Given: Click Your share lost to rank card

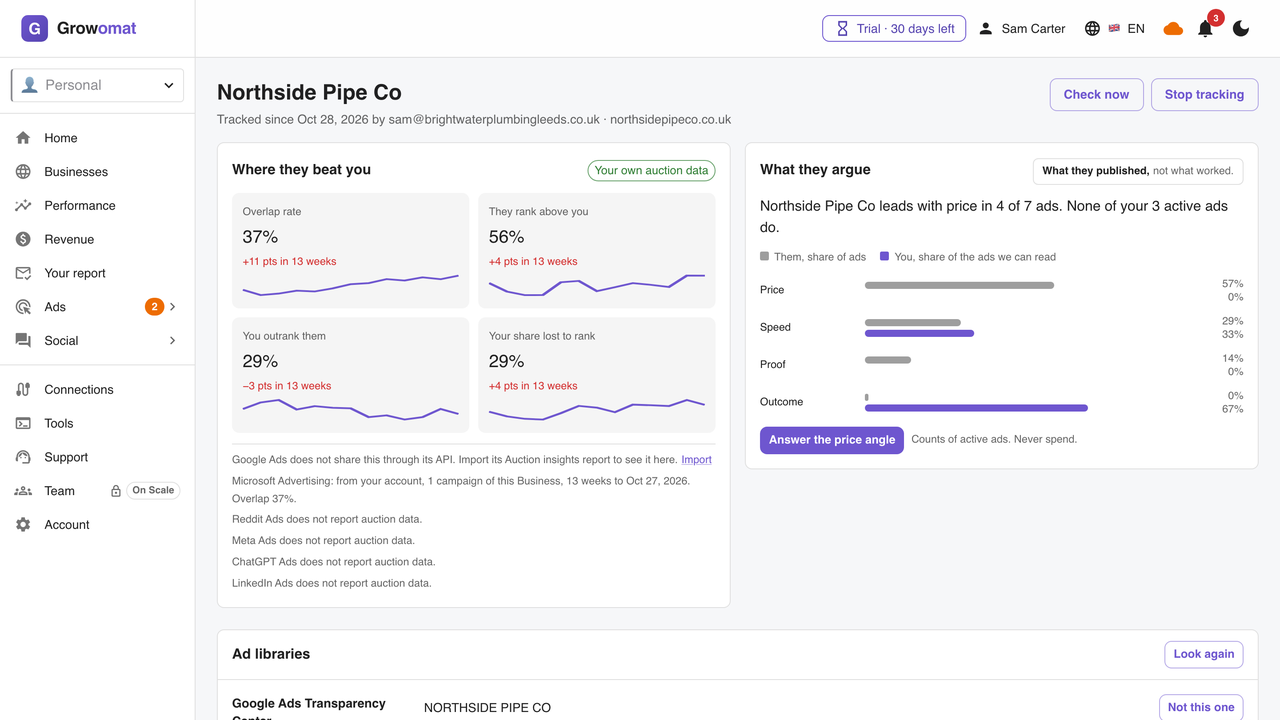Looking at the screenshot, I should (597, 375).
